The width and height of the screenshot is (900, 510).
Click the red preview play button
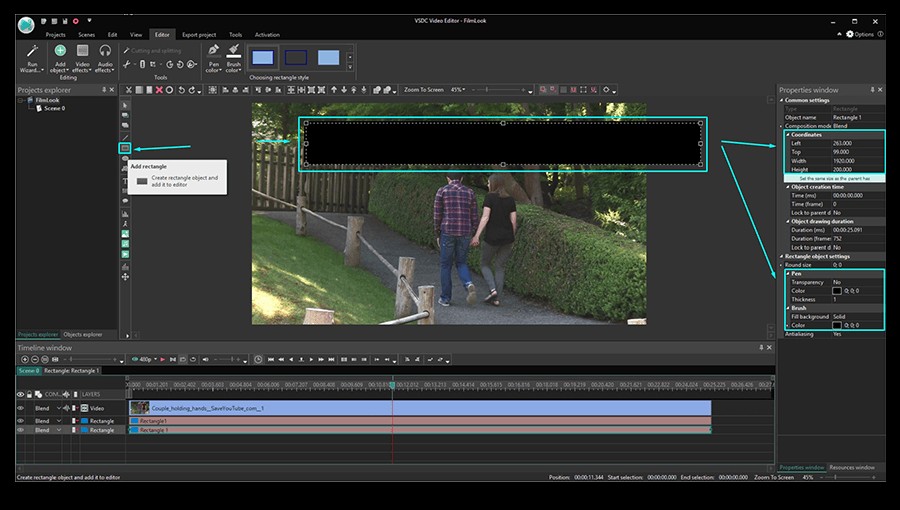[x=162, y=360]
